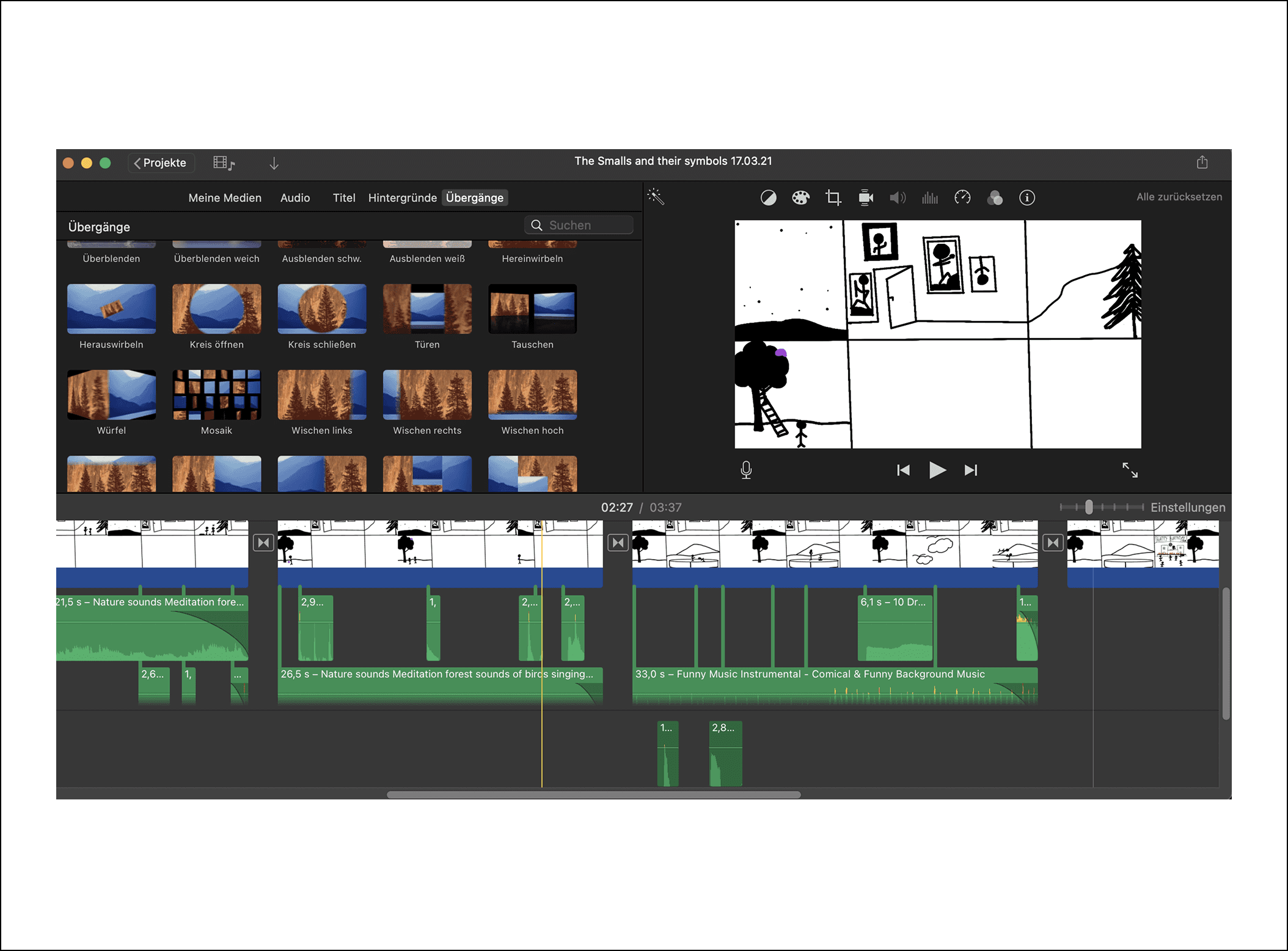Image resolution: width=1288 pixels, height=951 pixels.
Task: Click the share export icon
Action: pyautogui.click(x=1202, y=162)
